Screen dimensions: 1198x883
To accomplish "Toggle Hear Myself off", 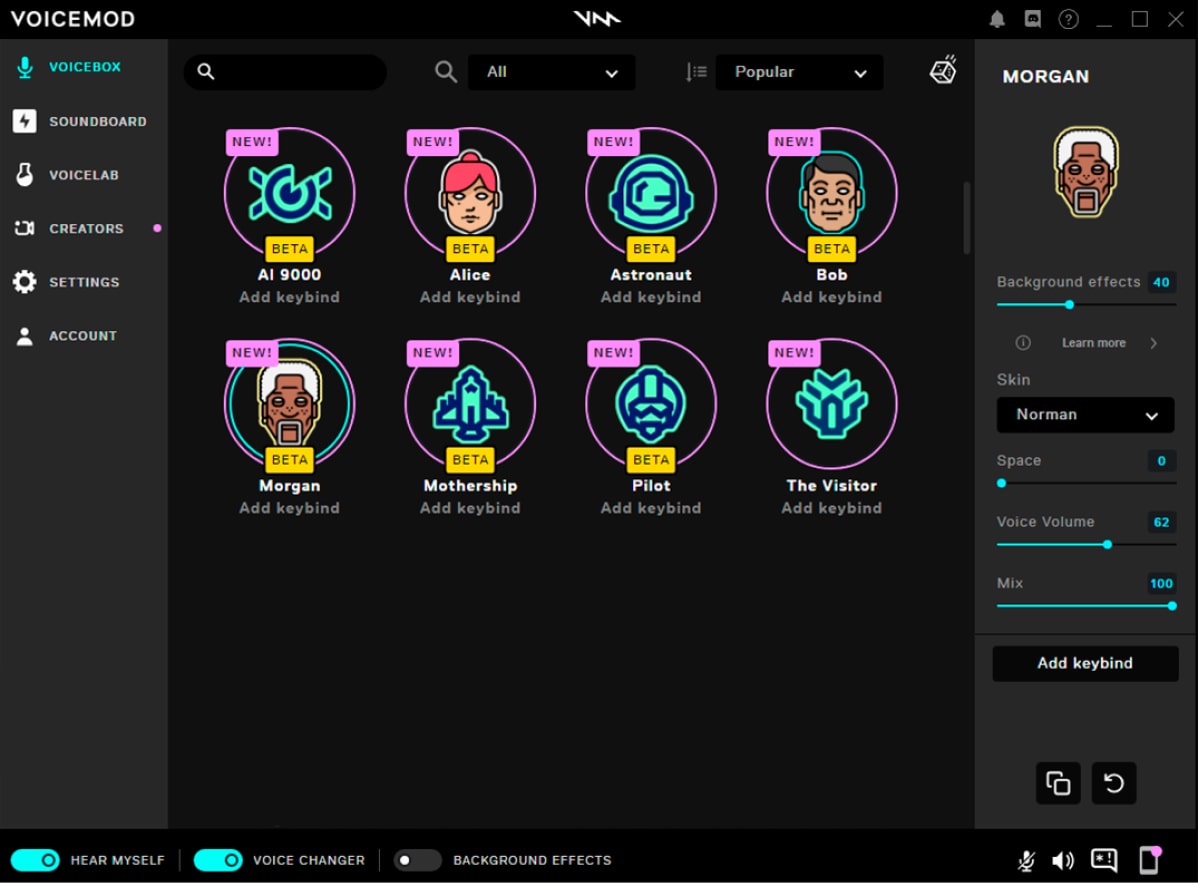I will point(35,860).
